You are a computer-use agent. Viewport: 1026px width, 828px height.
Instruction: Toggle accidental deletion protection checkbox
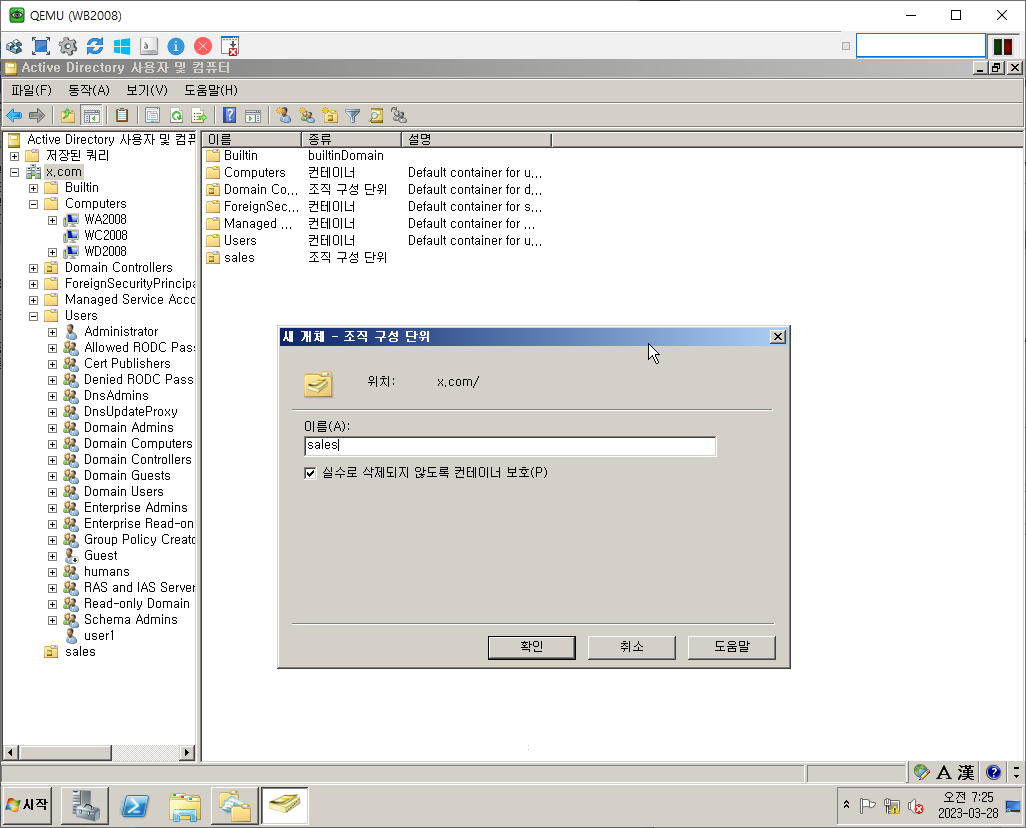click(x=310, y=473)
